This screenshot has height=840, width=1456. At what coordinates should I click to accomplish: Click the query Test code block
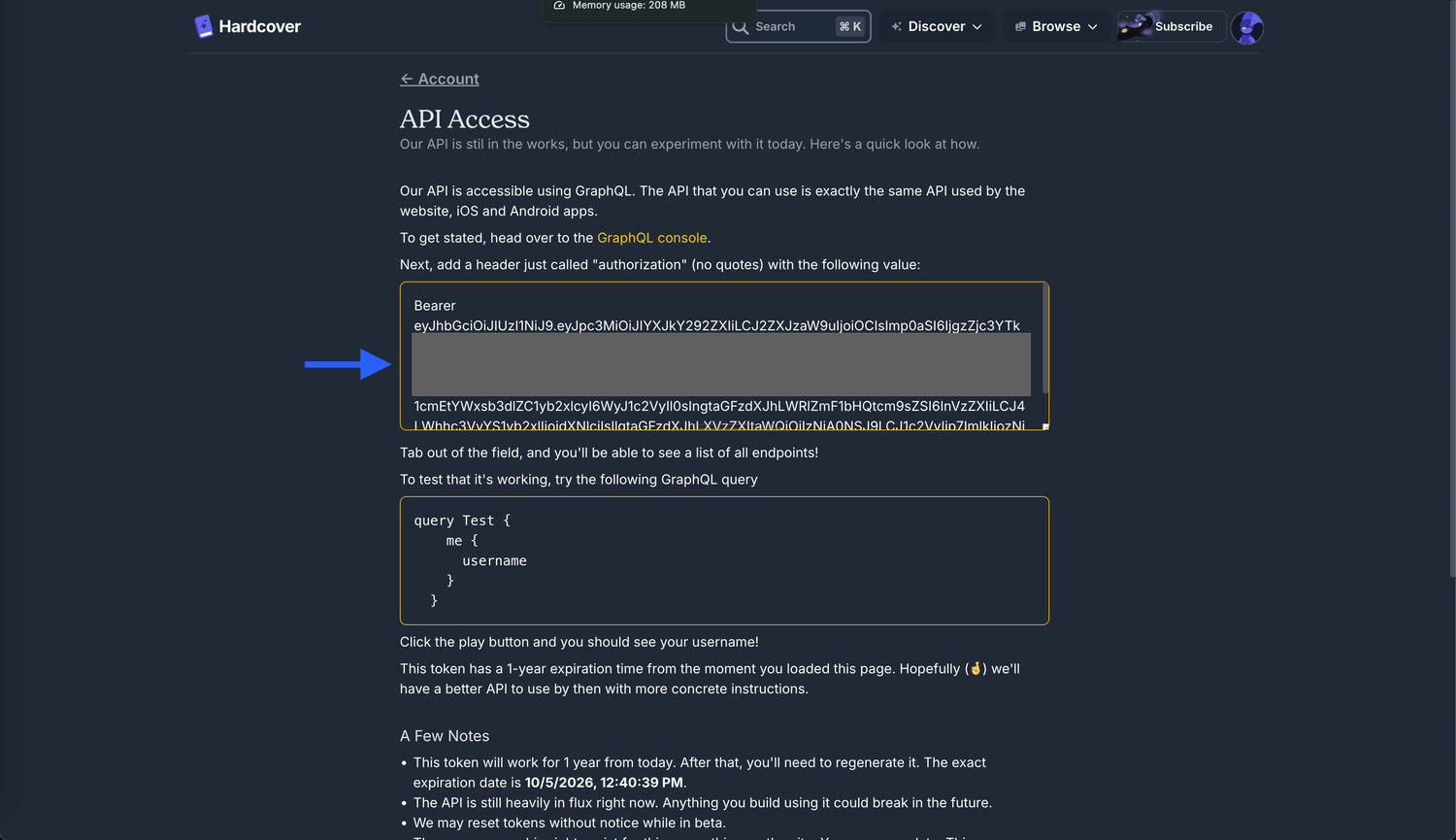pyautogui.click(x=724, y=560)
